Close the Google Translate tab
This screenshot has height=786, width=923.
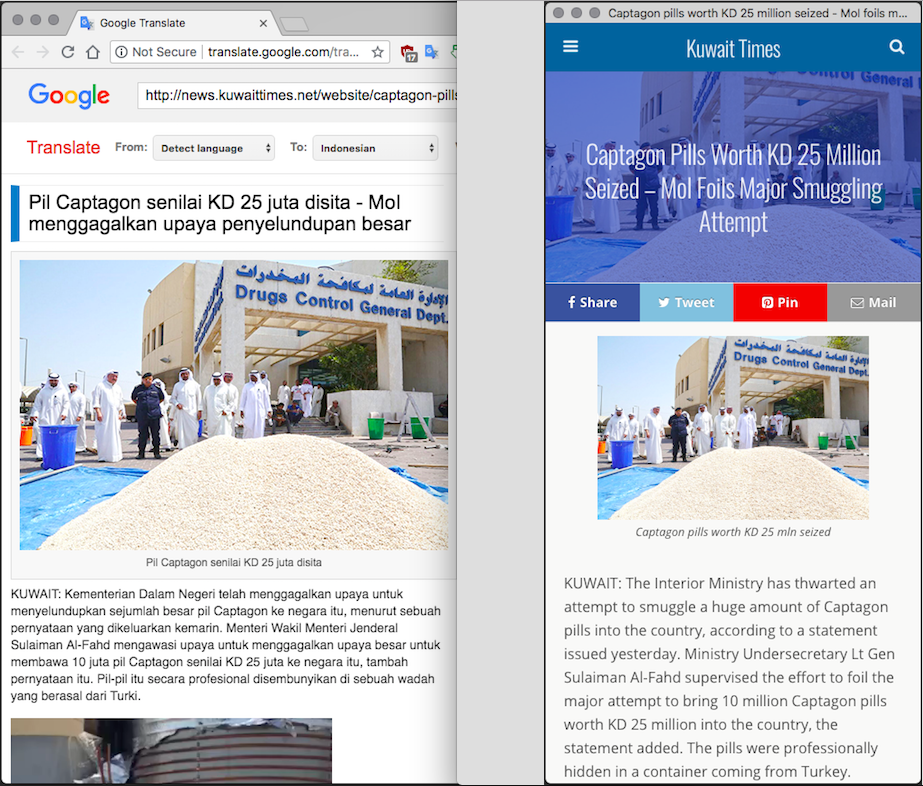(264, 23)
